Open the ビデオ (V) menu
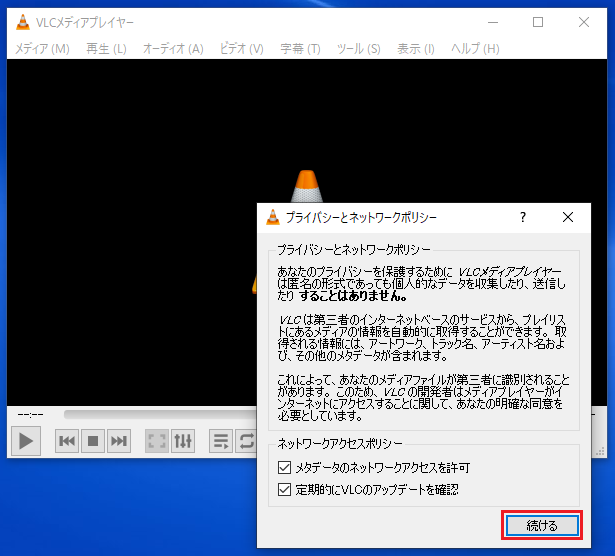The image size is (615, 556). [242, 49]
